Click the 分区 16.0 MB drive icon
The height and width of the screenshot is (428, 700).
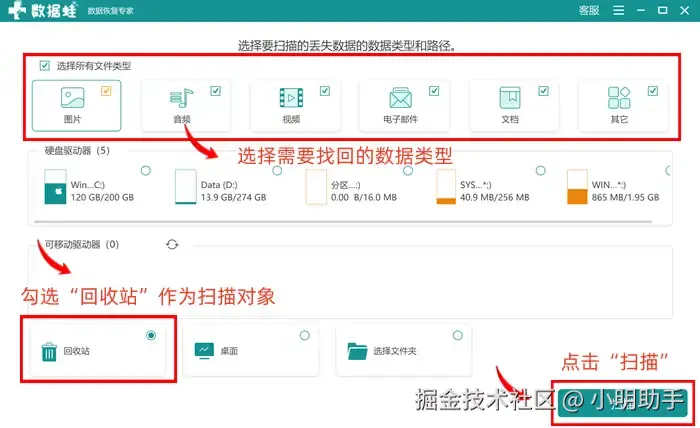(x=316, y=187)
